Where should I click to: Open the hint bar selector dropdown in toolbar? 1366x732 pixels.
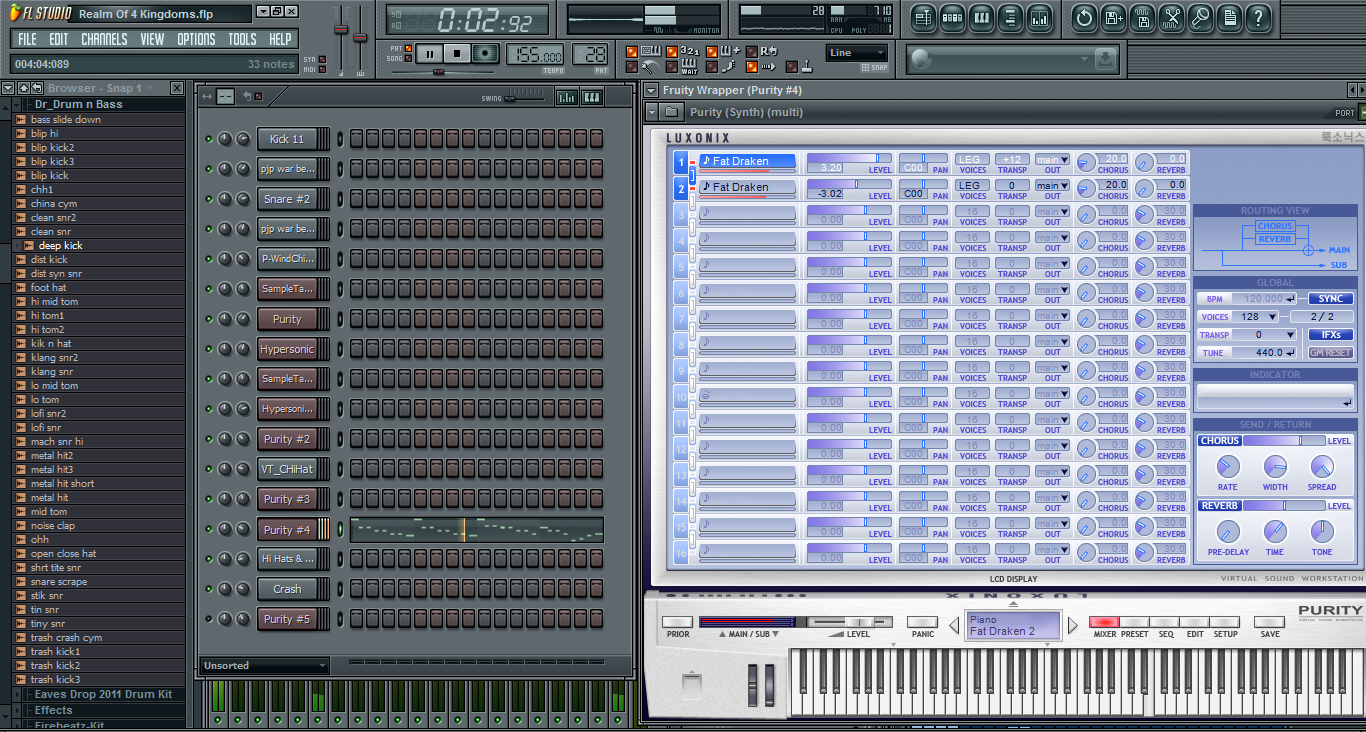1085,60
